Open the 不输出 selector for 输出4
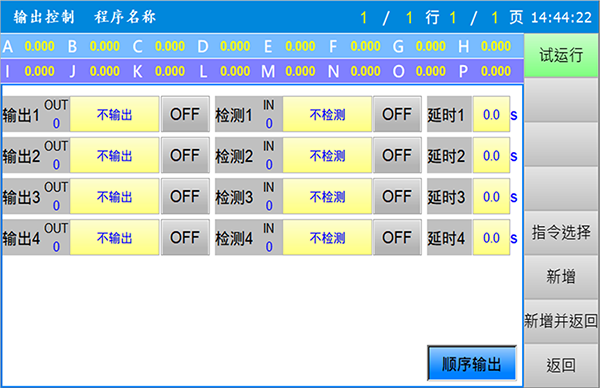 (x=114, y=237)
